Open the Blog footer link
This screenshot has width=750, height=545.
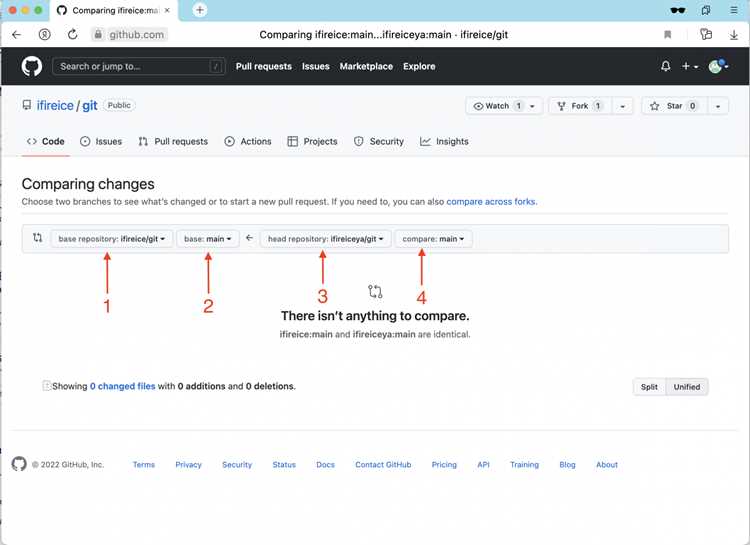click(567, 465)
